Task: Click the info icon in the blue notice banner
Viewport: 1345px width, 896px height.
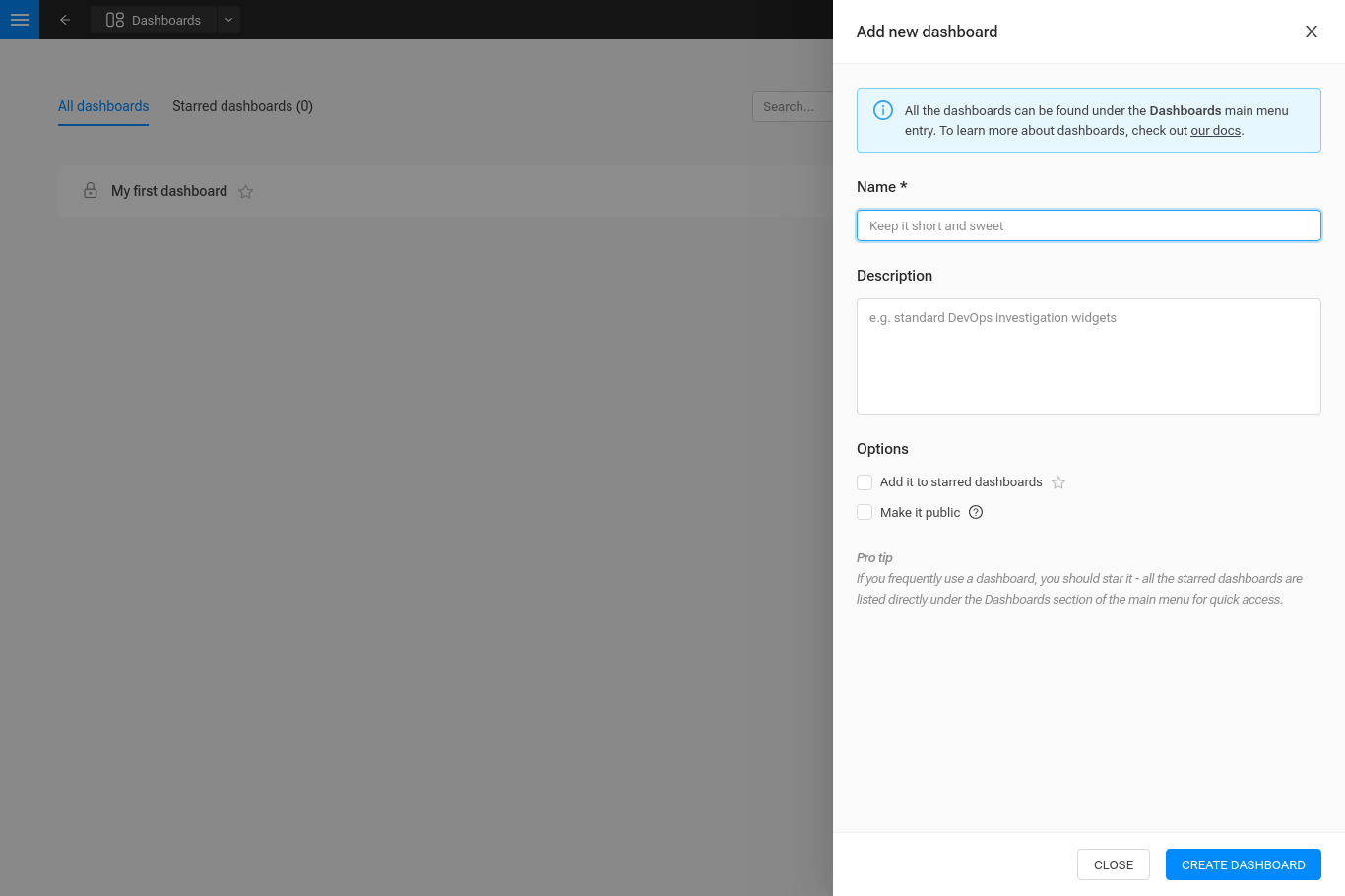Action: [x=883, y=109]
